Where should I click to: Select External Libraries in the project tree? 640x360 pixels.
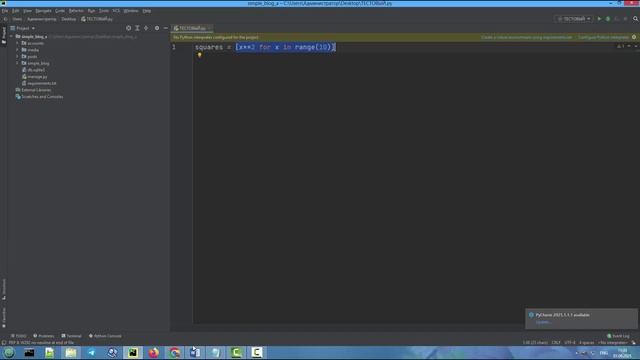tap(33, 90)
